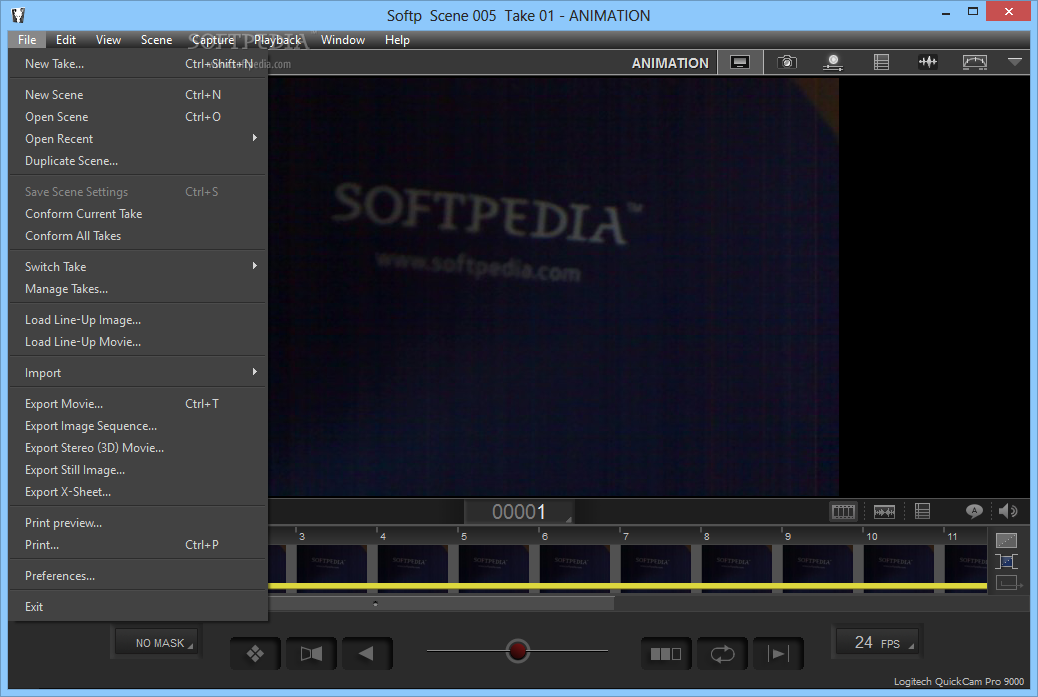
Task: Toggle the short play frames button
Action: (666, 654)
